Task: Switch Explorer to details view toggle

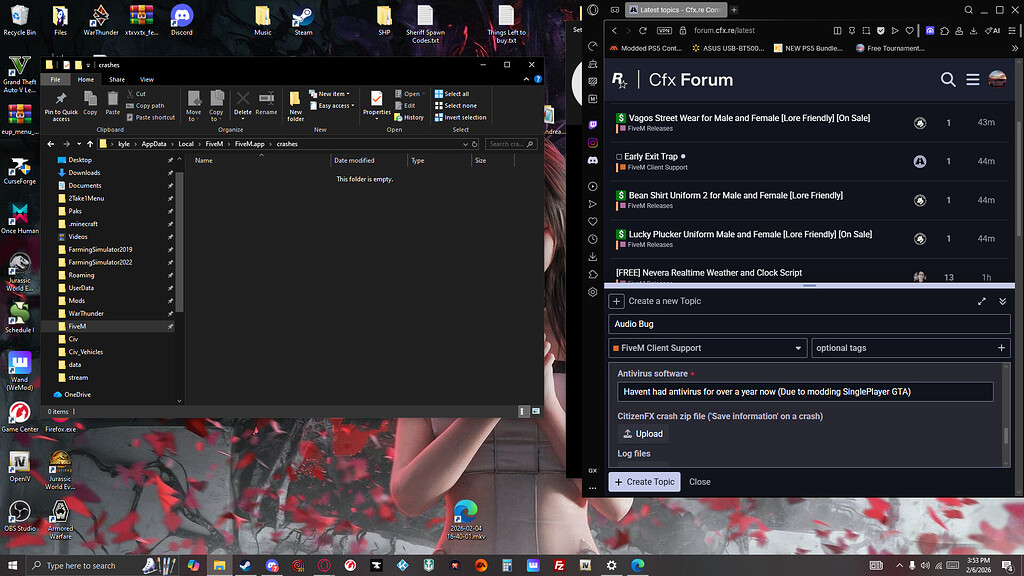Action: point(522,411)
